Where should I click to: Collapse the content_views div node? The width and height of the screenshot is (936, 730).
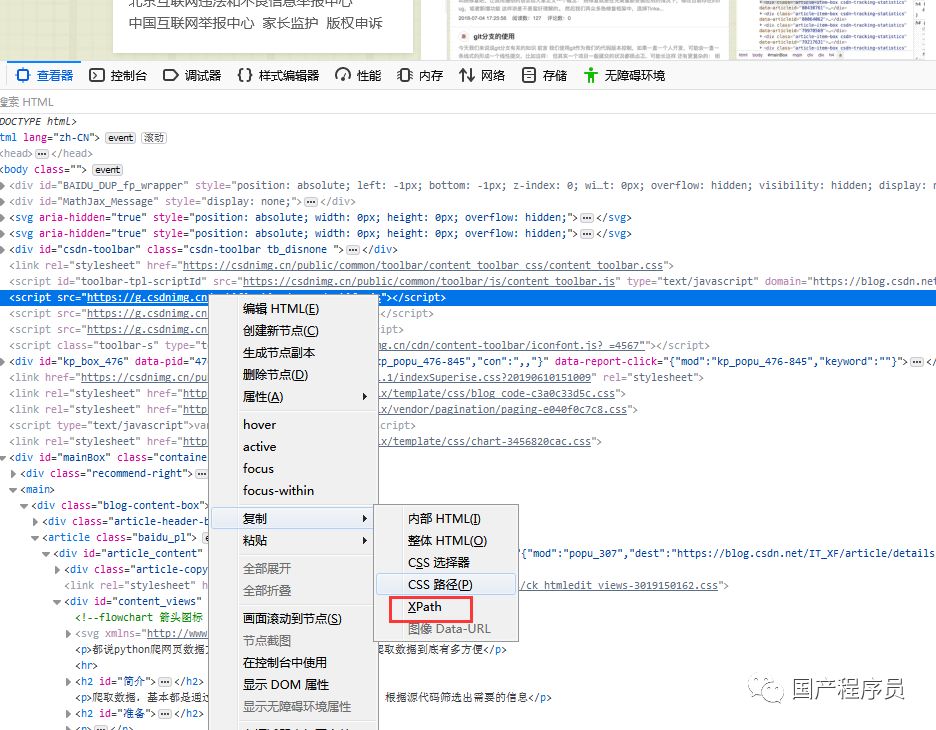pyautogui.click(x=57, y=602)
